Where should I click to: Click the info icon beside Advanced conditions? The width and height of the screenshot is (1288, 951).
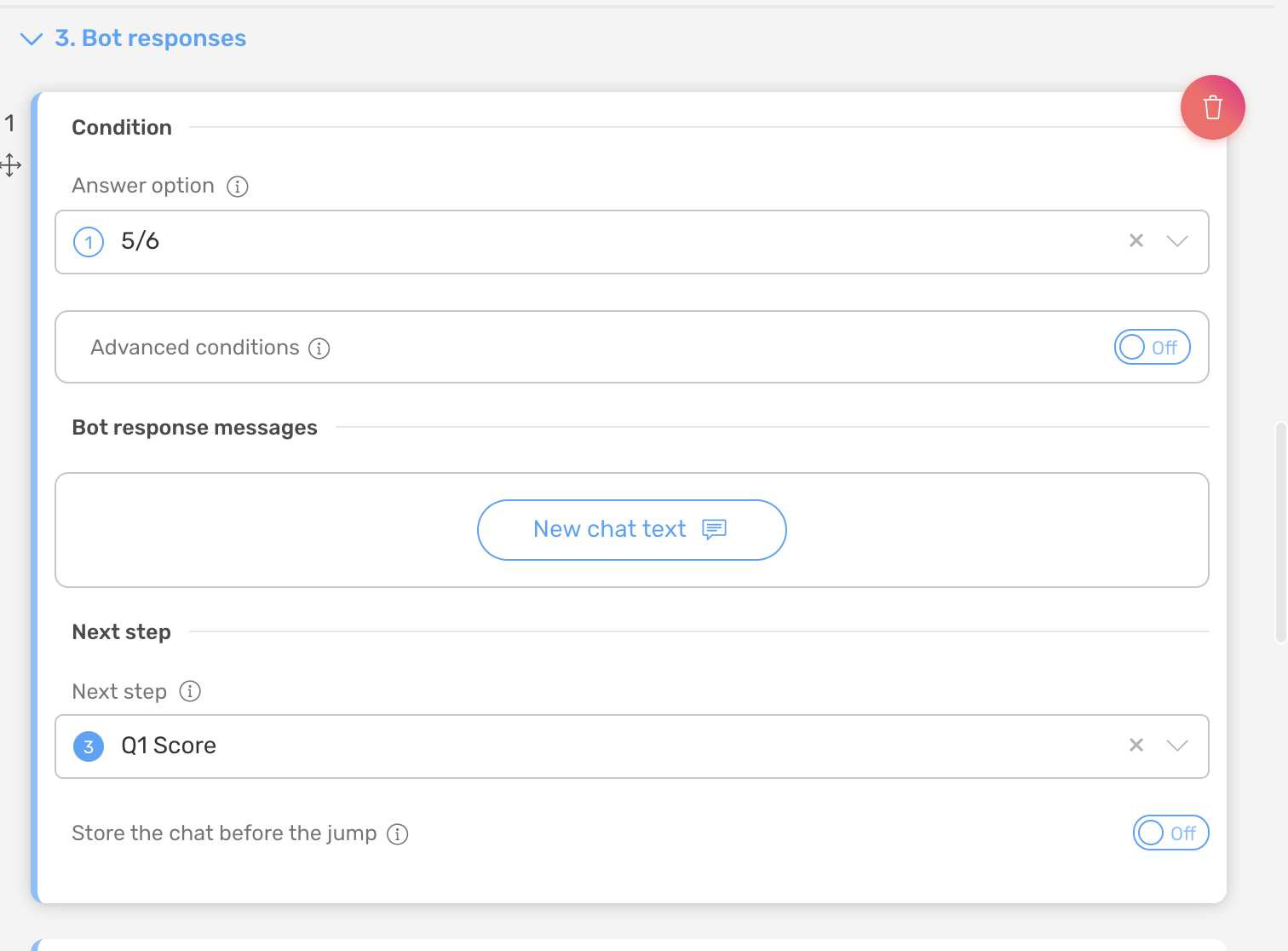[319, 348]
